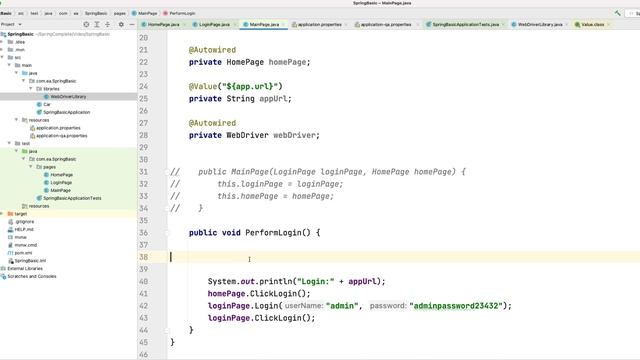Image resolution: width=640 pixels, height=360 pixels.
Task: Click the PerformLogin method name on line 36
Action: tap(273, 233)
